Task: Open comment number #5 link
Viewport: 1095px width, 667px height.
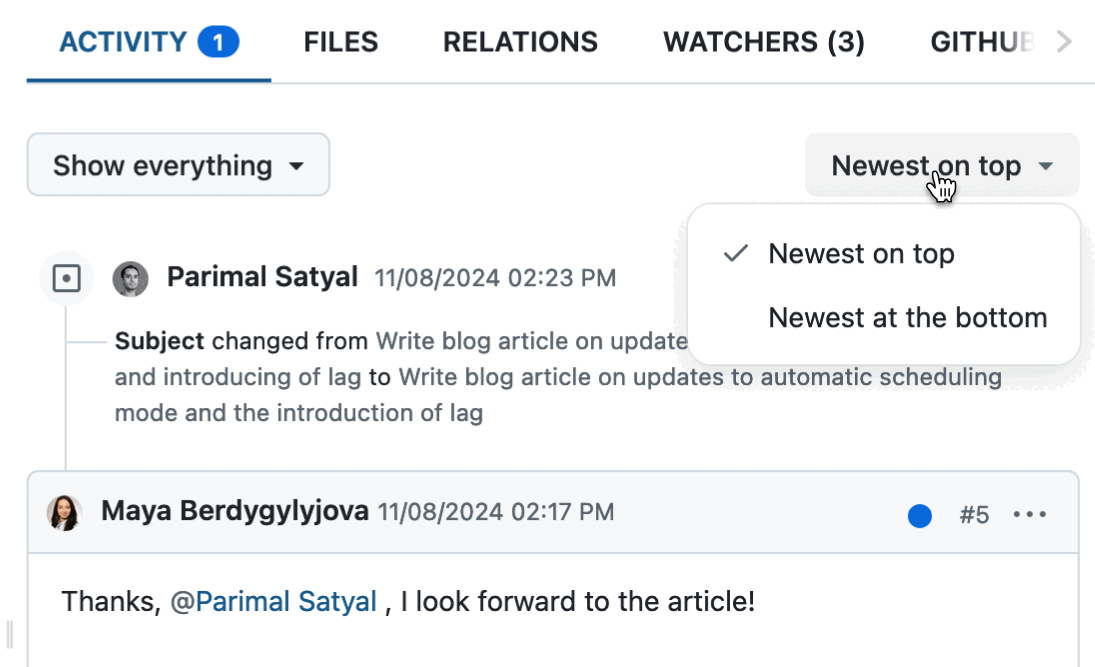Action: 975,514
